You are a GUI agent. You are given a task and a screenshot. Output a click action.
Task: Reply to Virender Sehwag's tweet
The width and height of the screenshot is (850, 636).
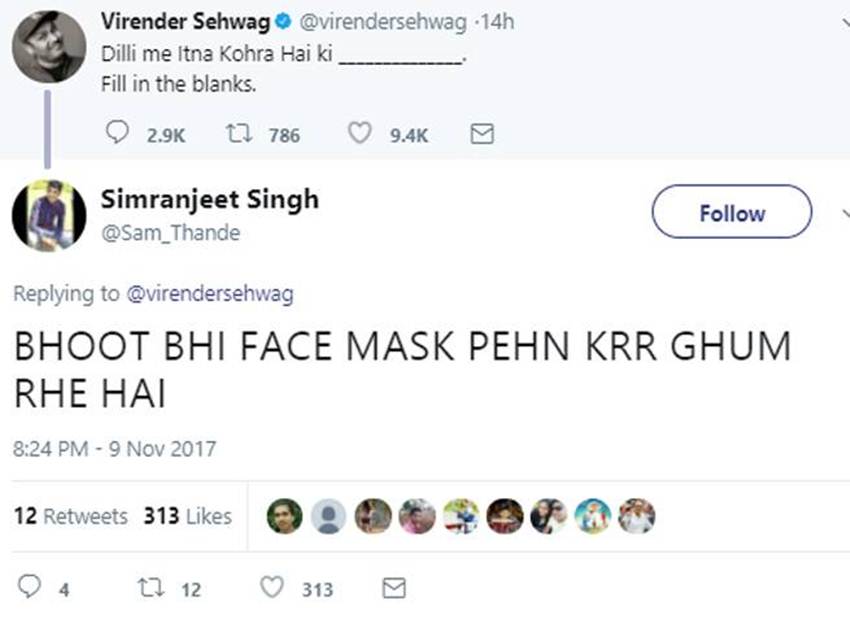pyautogui.click(x=118, y=133)
